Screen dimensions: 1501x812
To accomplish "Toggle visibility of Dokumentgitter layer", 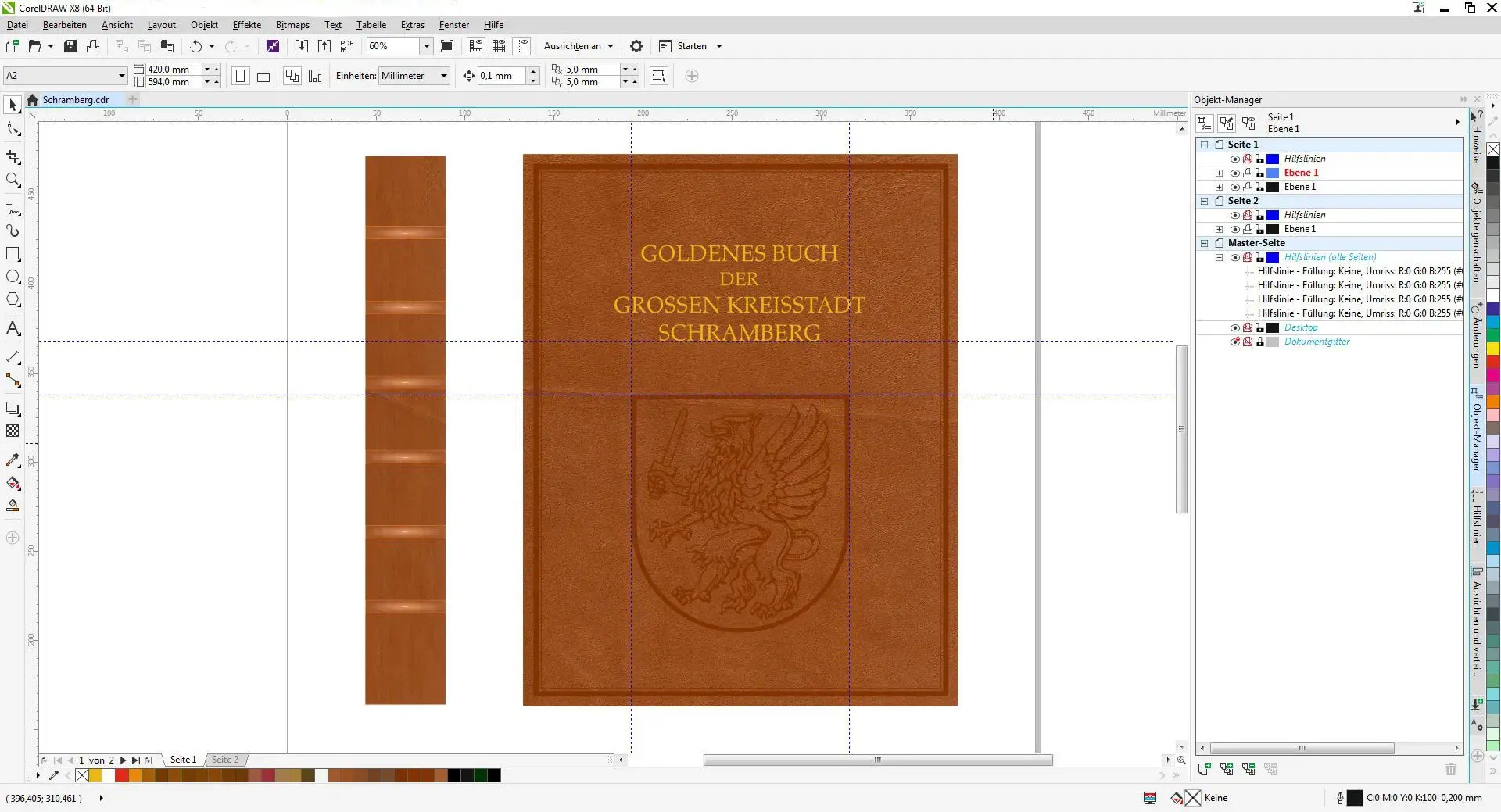I will (x=1234, y=342).
